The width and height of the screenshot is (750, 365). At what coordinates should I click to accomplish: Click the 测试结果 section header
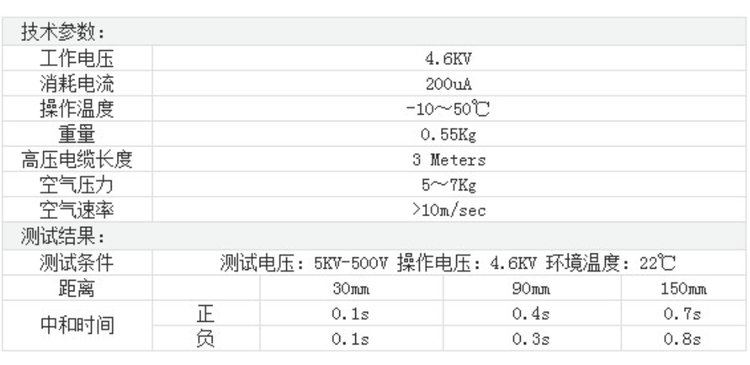(63, 236)
